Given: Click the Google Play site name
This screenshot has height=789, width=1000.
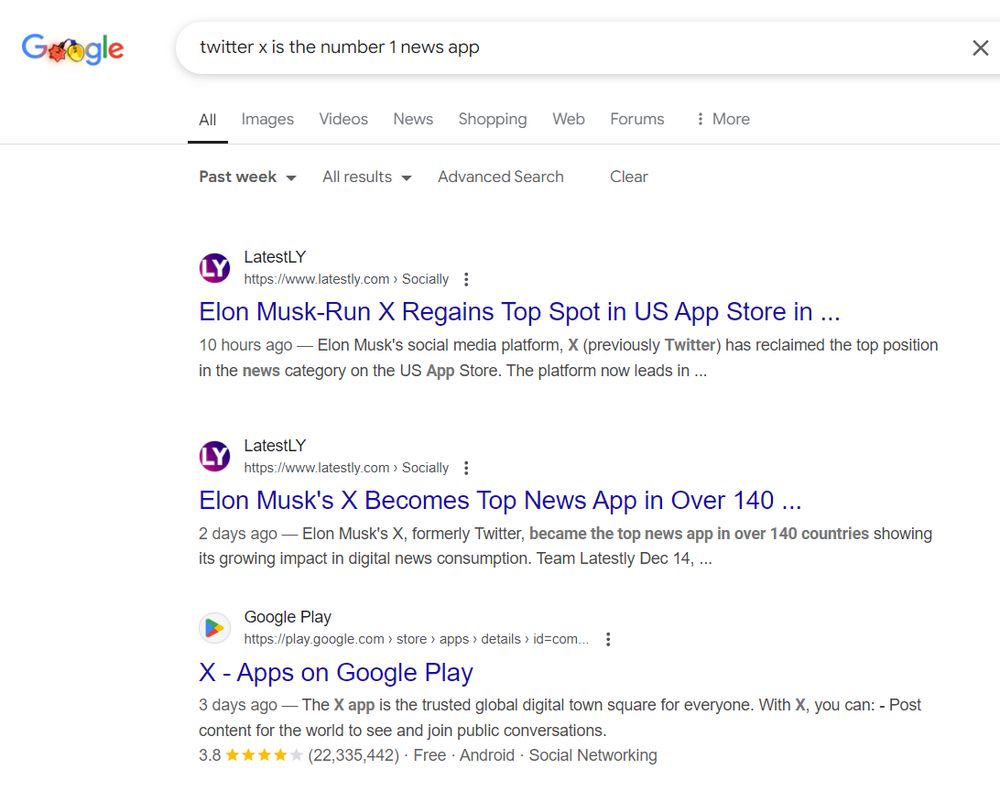Looking at the screenshot, I should [x=288, y=617].
